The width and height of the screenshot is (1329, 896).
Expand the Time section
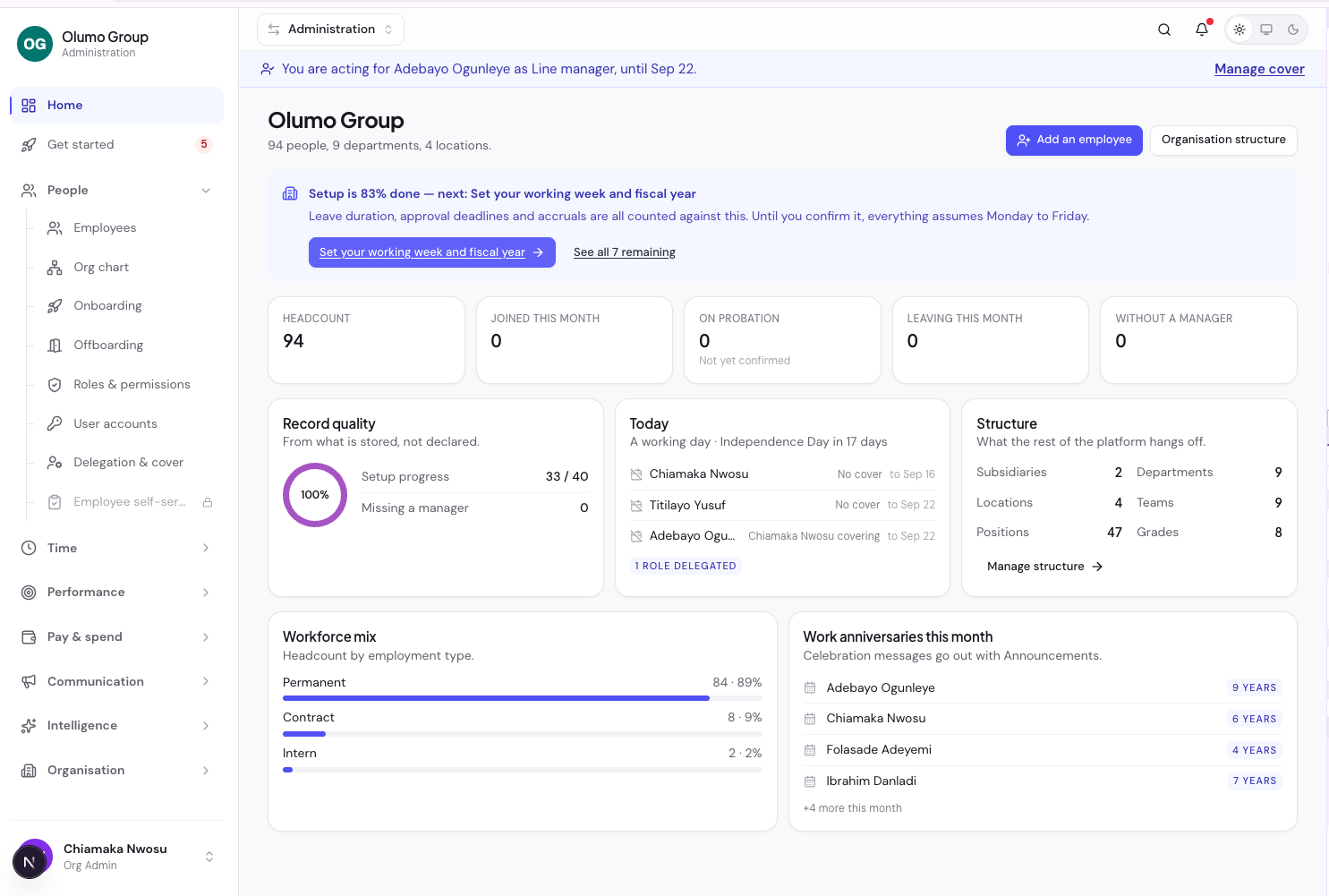(116, 548)
